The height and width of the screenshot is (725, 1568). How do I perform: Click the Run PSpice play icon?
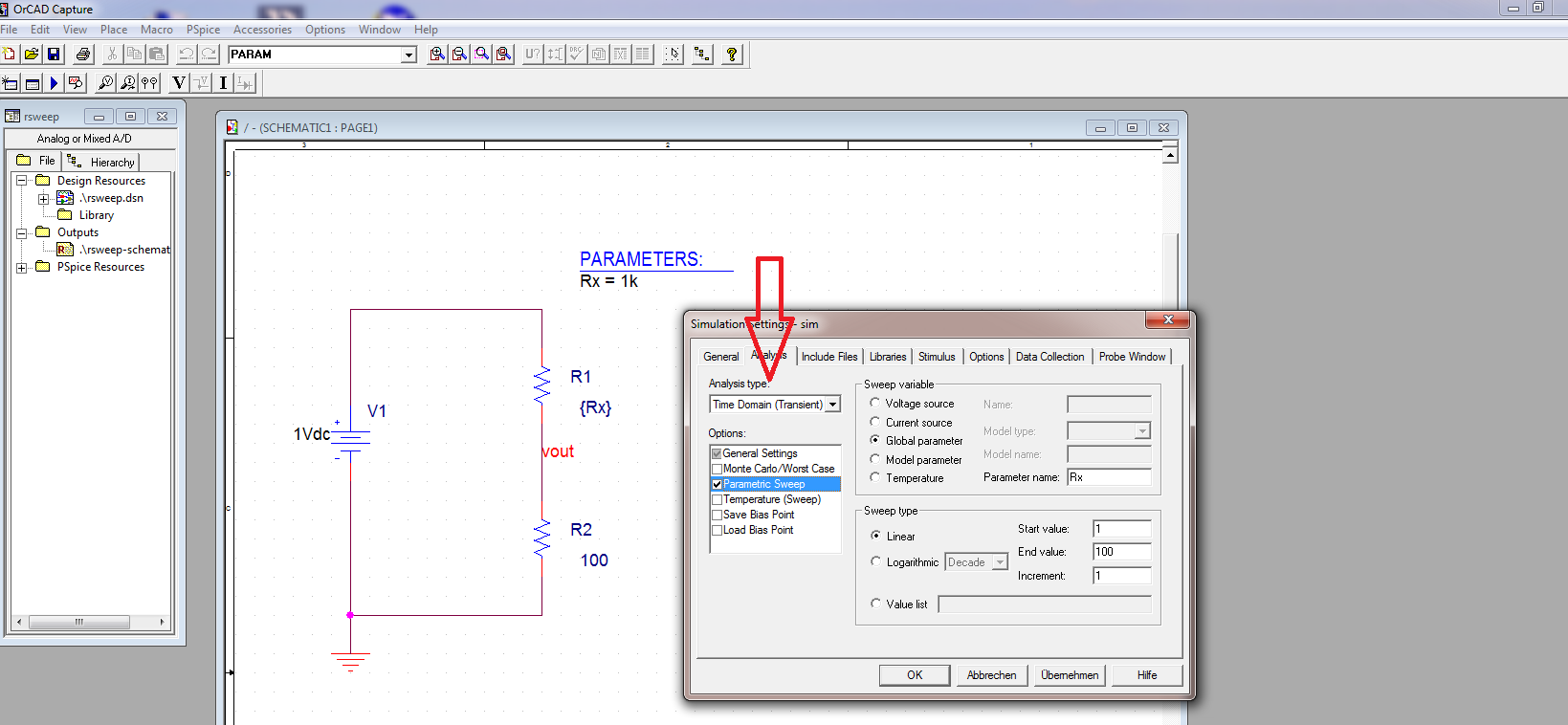(x=54, y=83)
